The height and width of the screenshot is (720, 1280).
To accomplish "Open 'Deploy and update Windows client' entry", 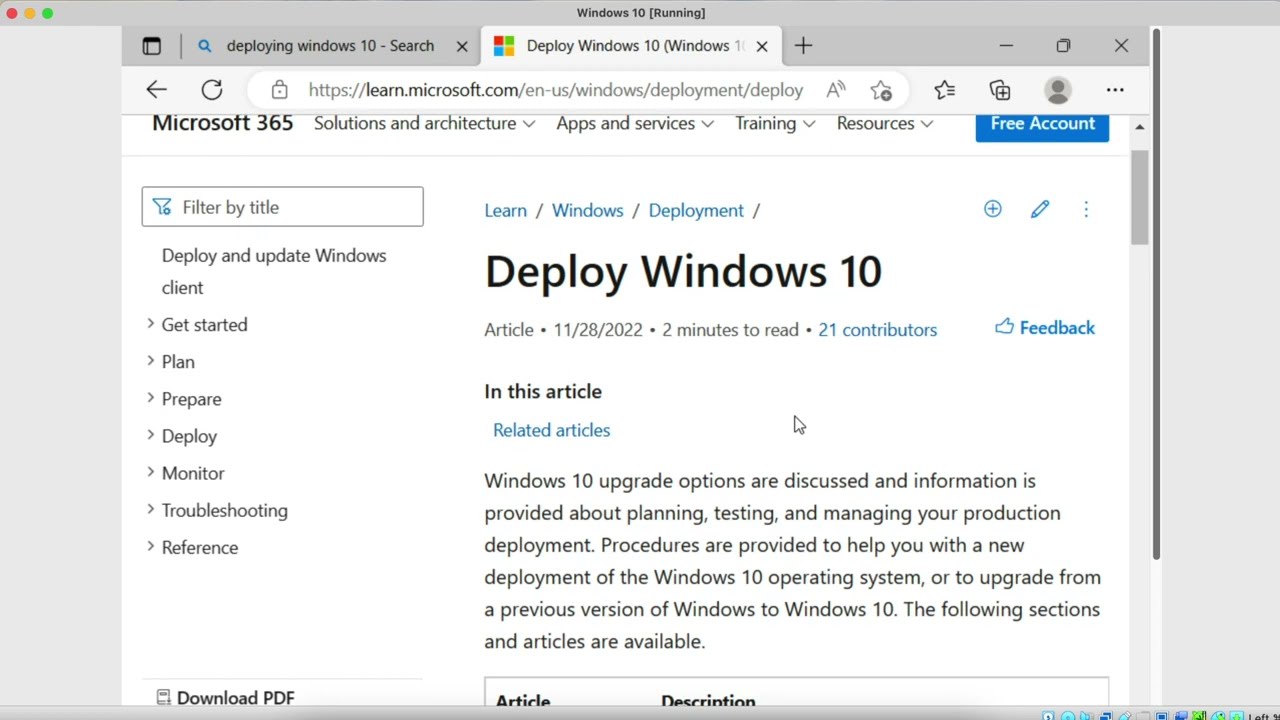I will [274, 271].
